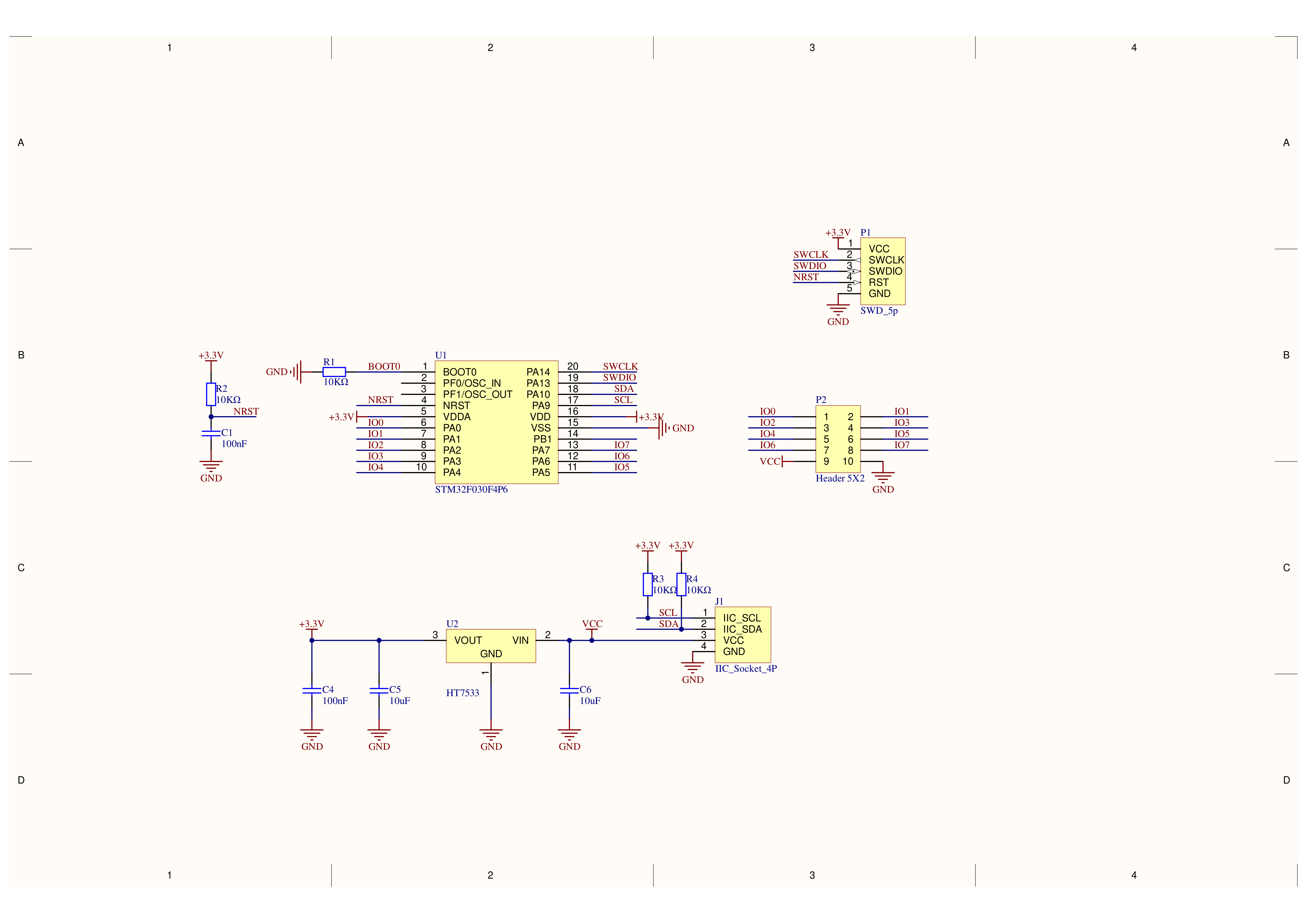Select the R1 resistor symbol near BOOT0

pos(334,372)
